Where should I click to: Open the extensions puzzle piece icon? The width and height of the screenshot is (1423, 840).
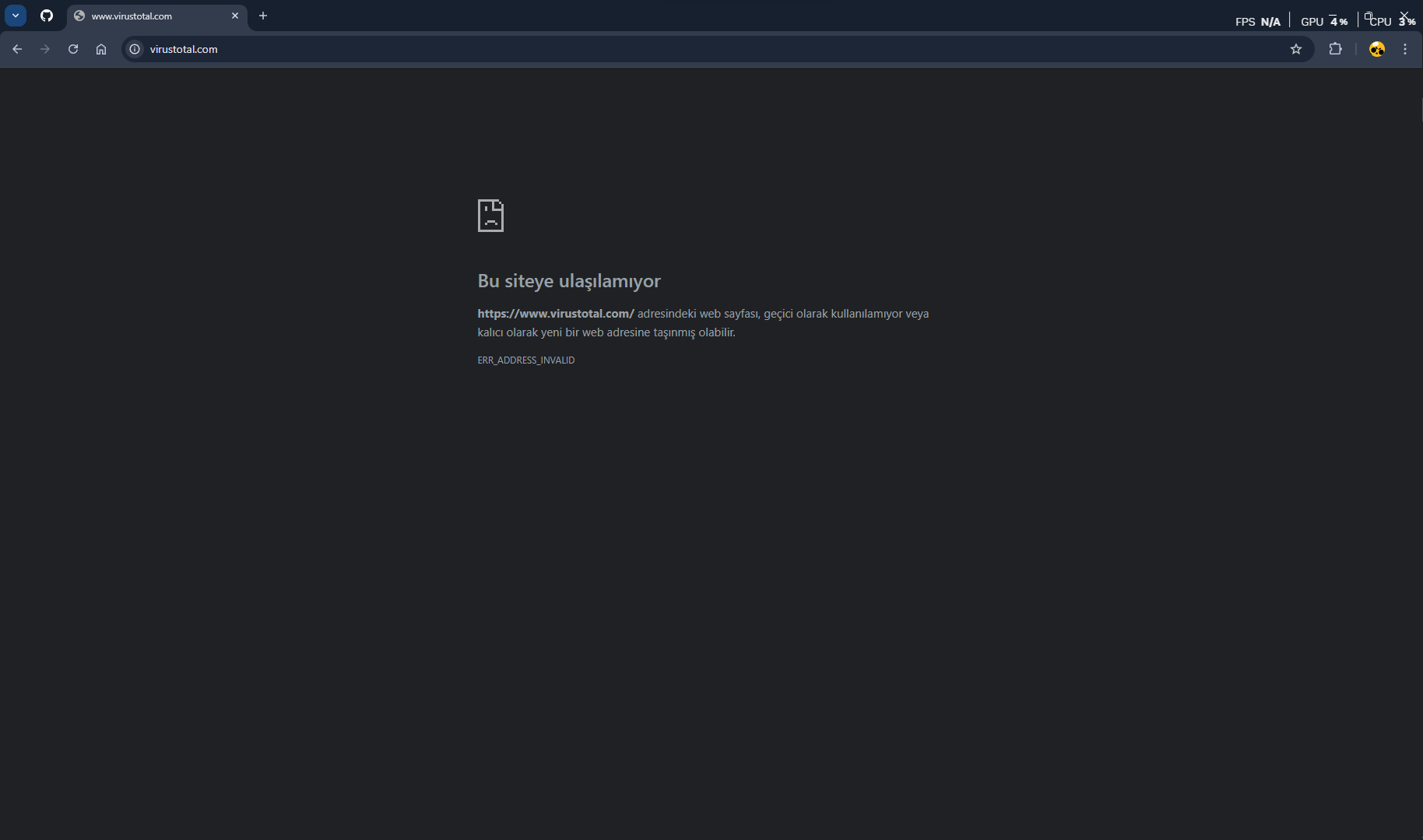pyautogui.click(x=1336, y=49)
